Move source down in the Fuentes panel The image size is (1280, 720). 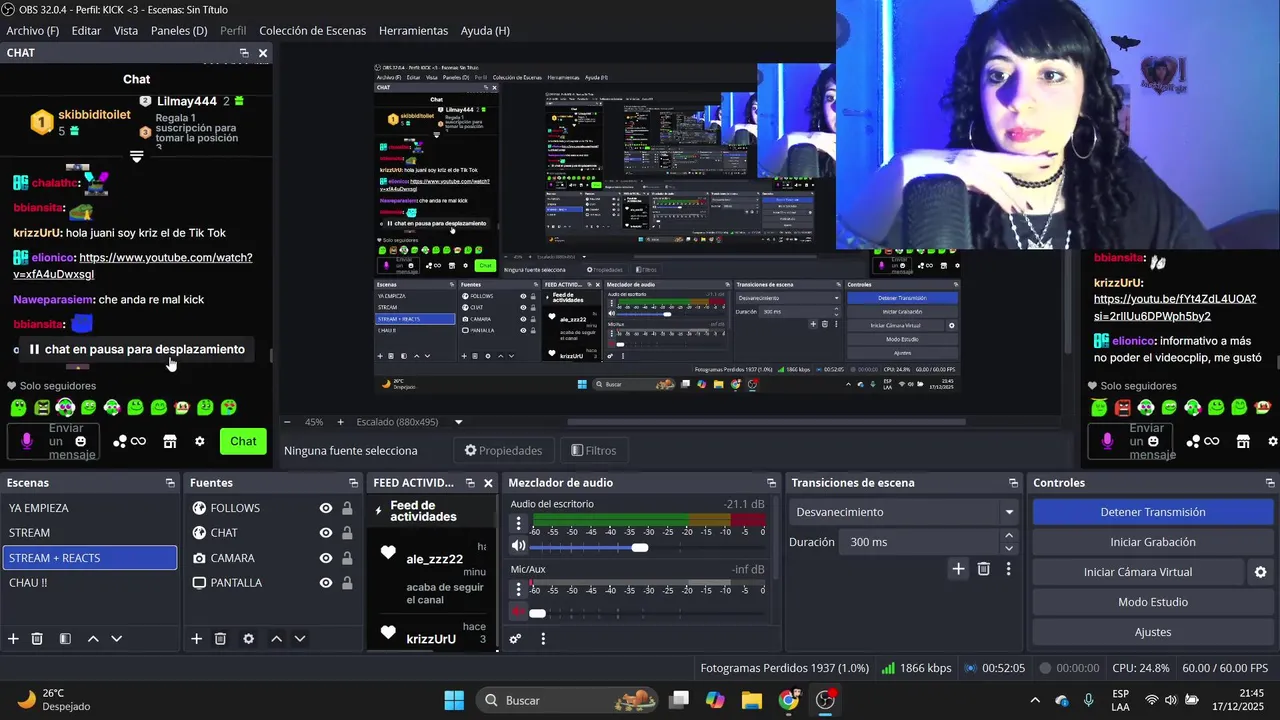tap(299, 639)
